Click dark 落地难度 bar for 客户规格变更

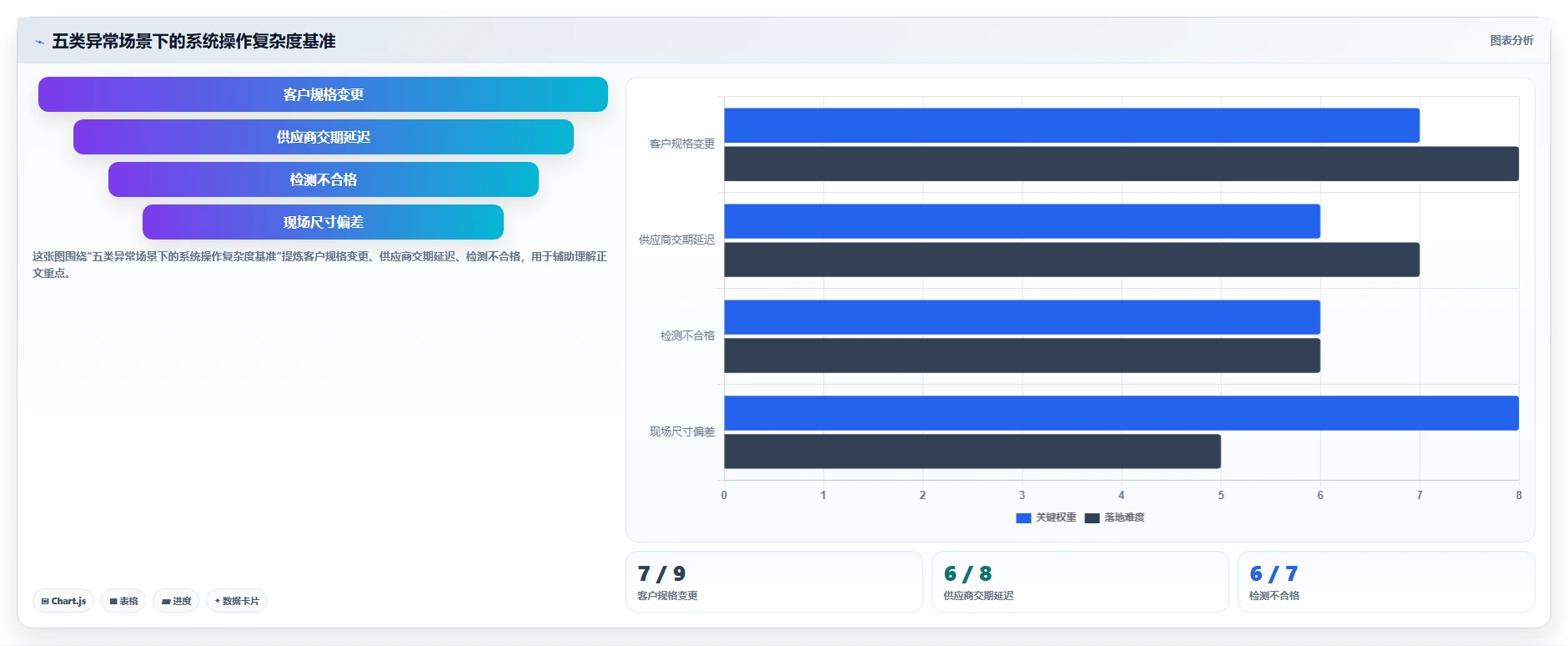1121,164
